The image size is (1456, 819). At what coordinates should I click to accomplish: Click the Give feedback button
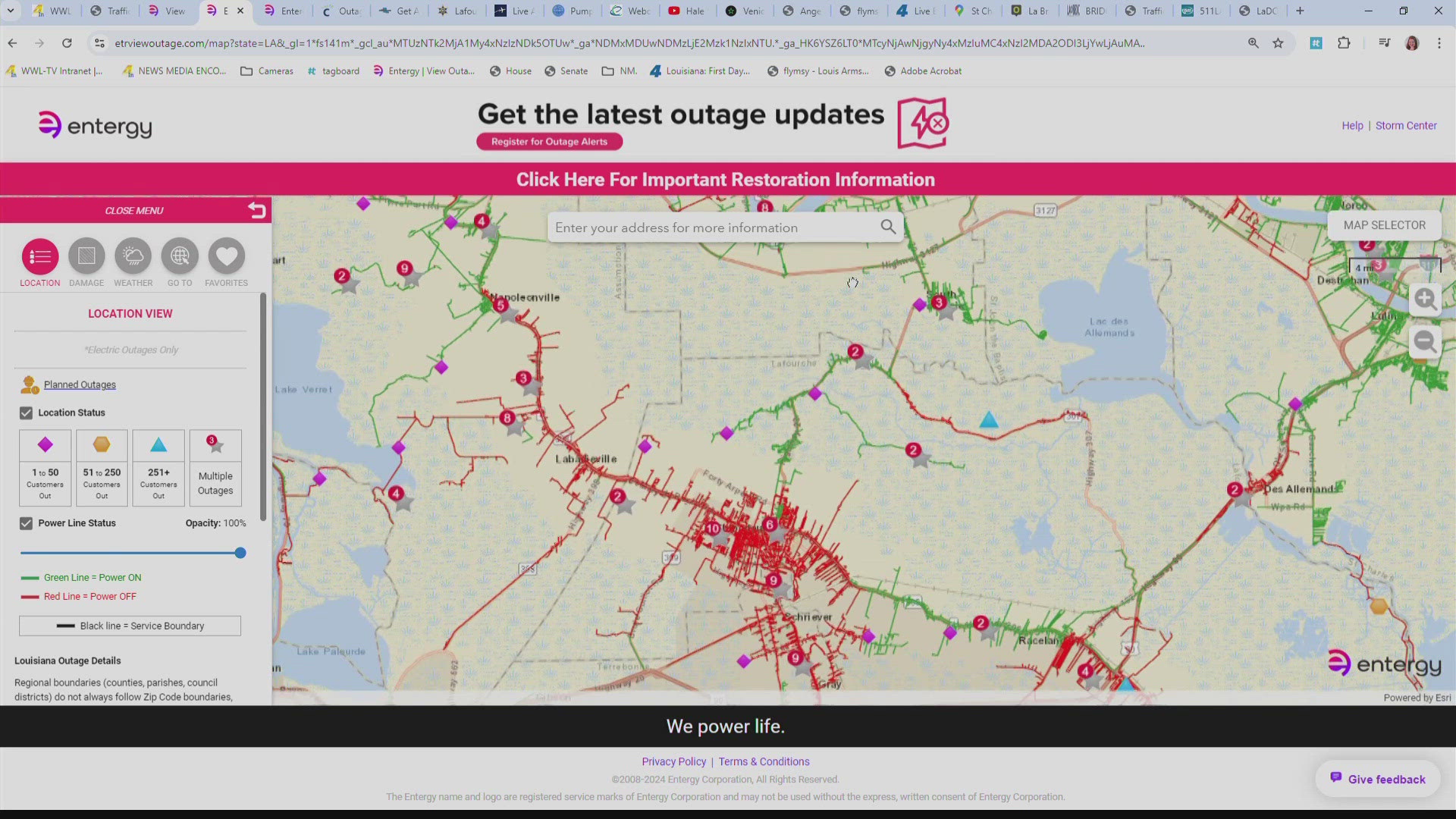1378,779
